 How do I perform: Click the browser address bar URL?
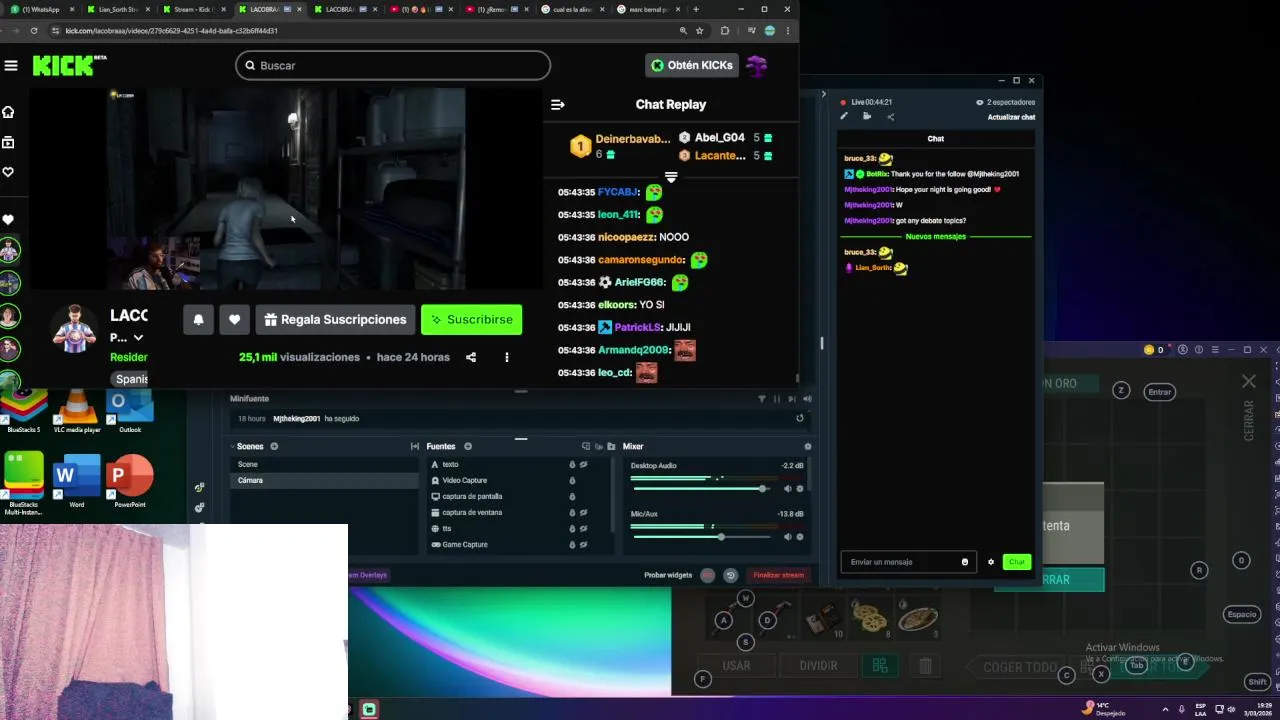click(171, 31)
